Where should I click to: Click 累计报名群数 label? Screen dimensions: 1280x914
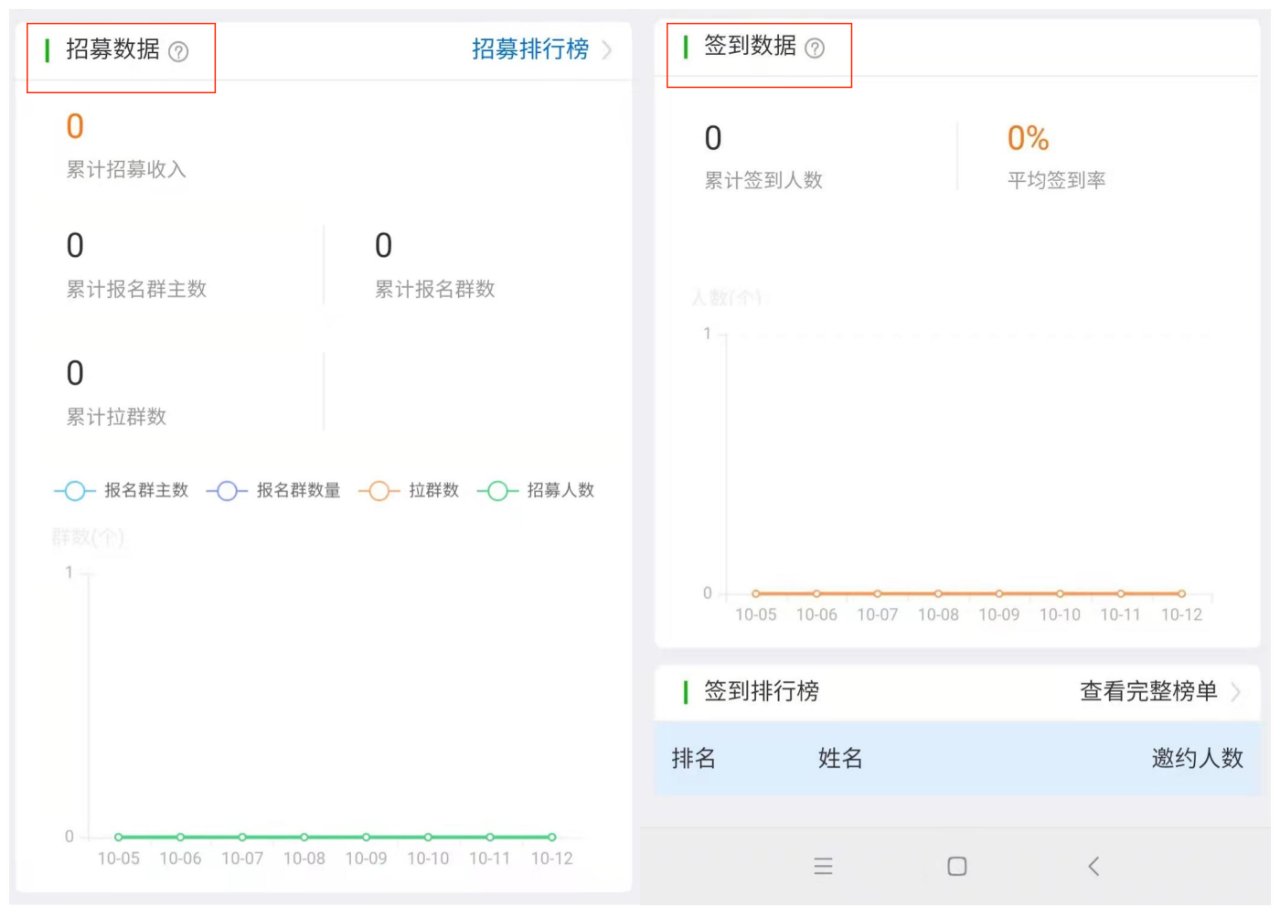[435, 289]
